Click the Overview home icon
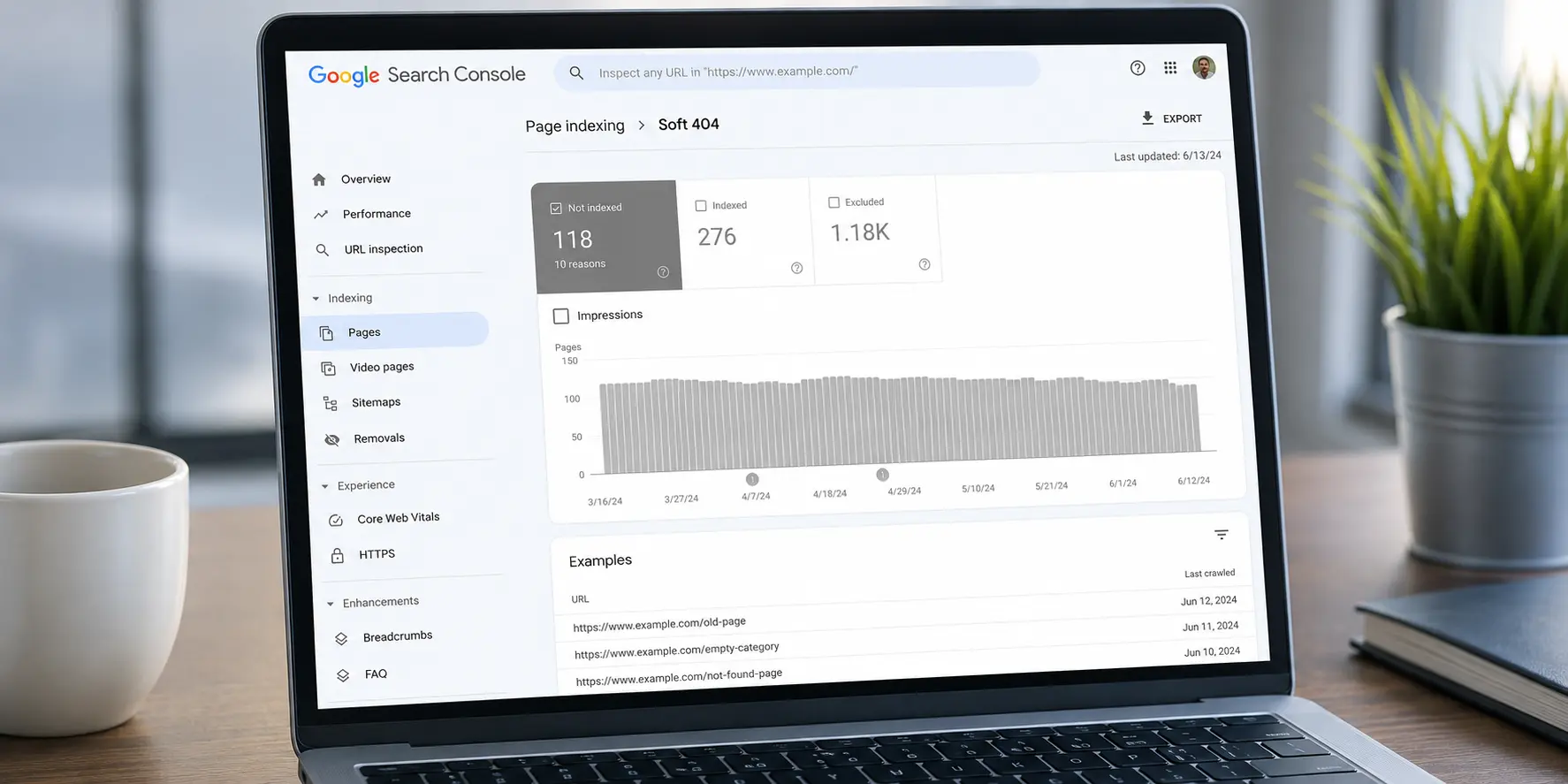Screen dimensions: 1568x784 tap(319, 179)
